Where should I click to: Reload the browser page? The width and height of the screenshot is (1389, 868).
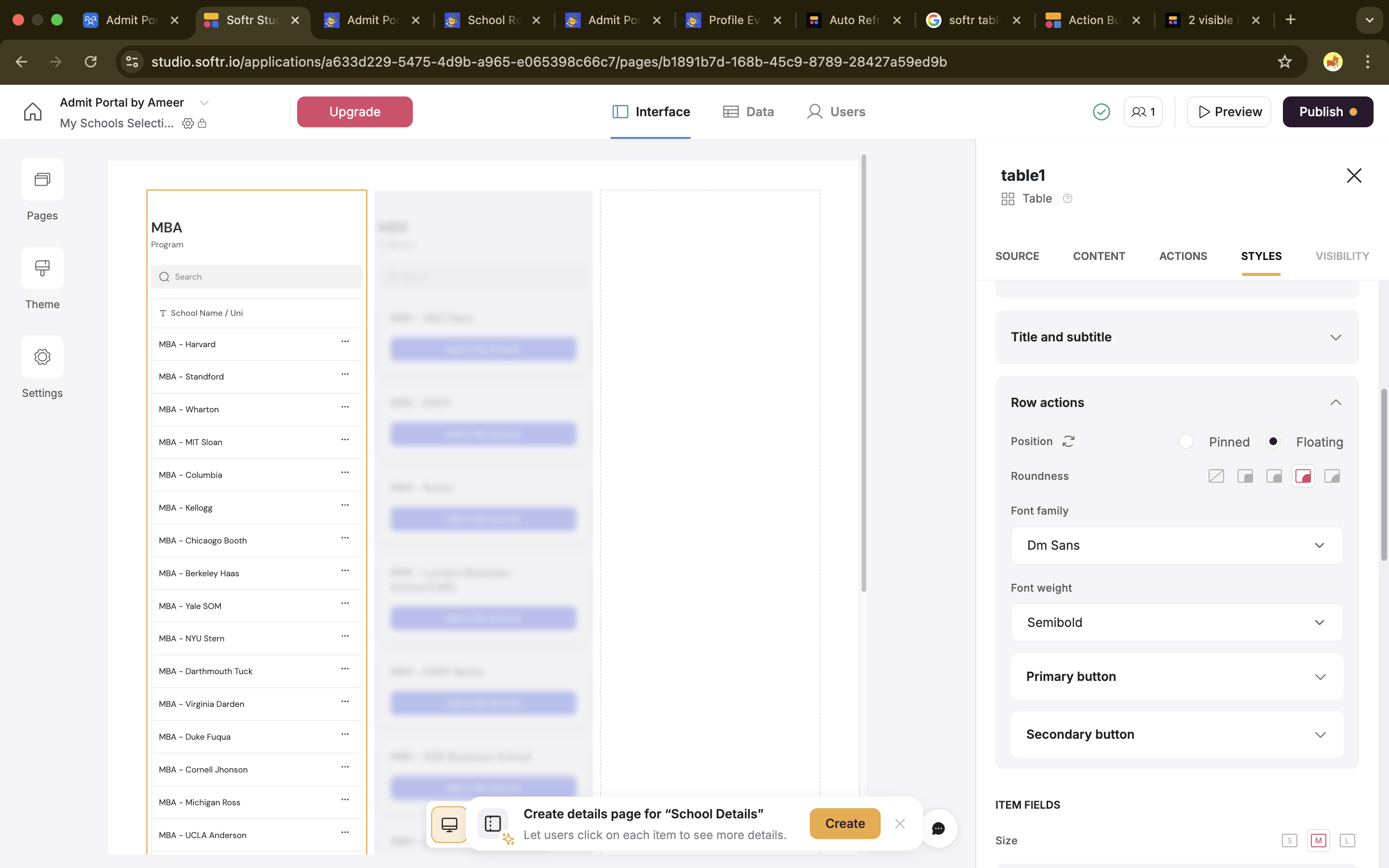pos(91,61)
